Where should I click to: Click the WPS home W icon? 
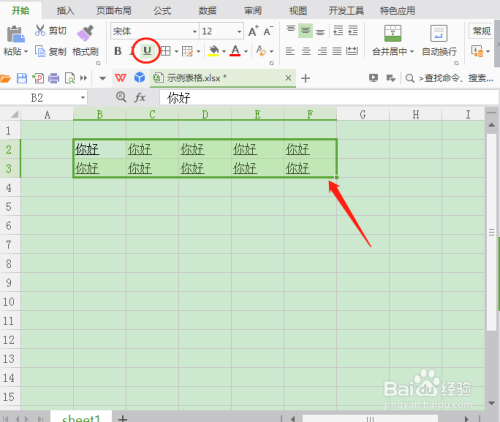[120, 78]
